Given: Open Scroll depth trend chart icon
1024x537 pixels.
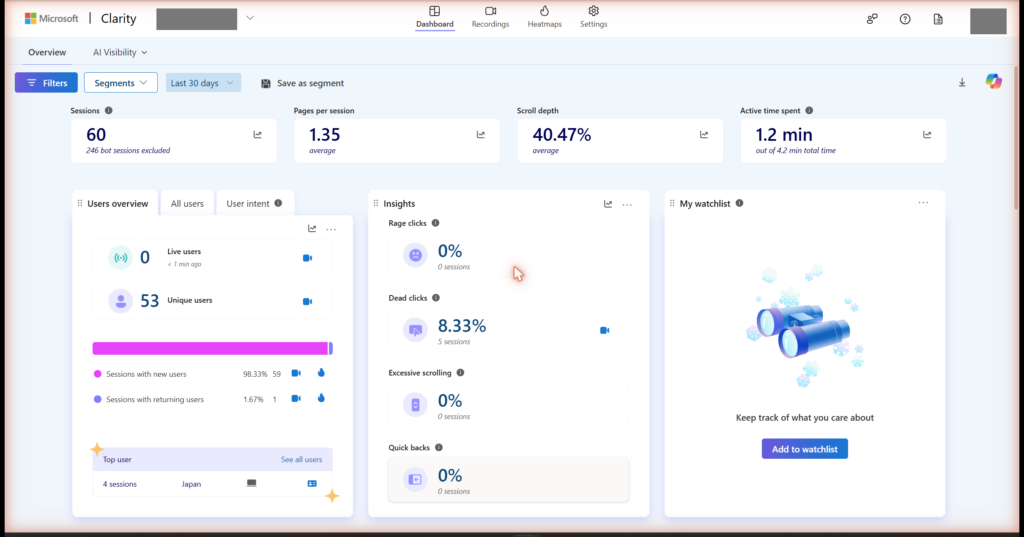Looking at the screenshot, I should point(703,135).
